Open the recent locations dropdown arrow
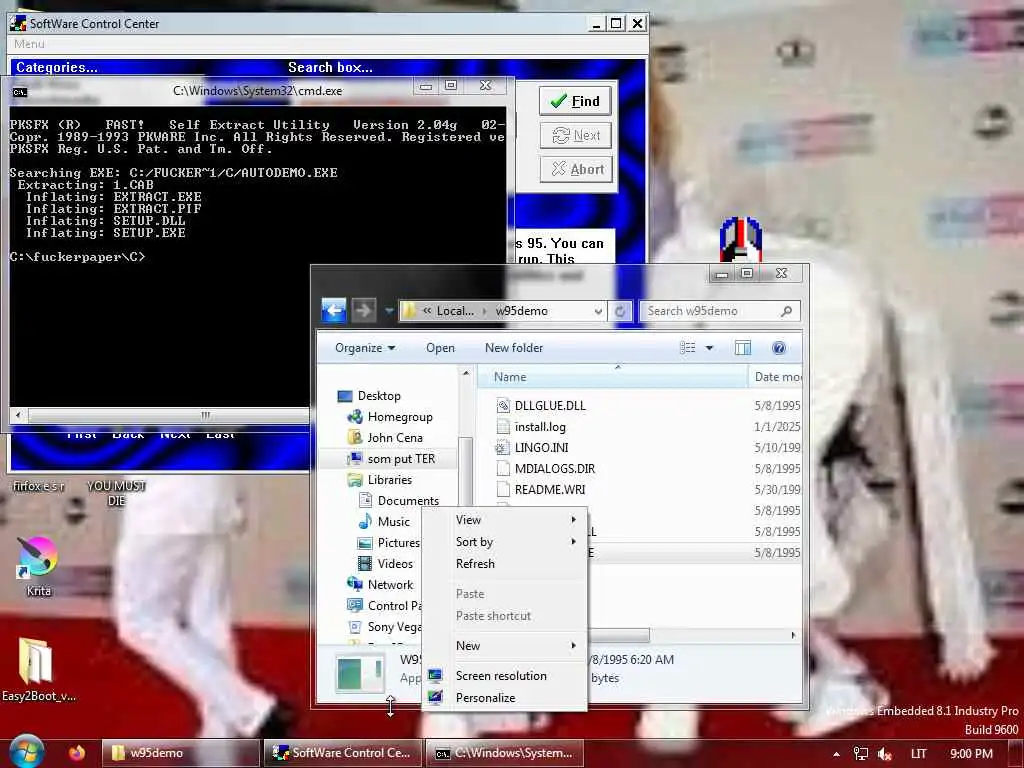 388,311
